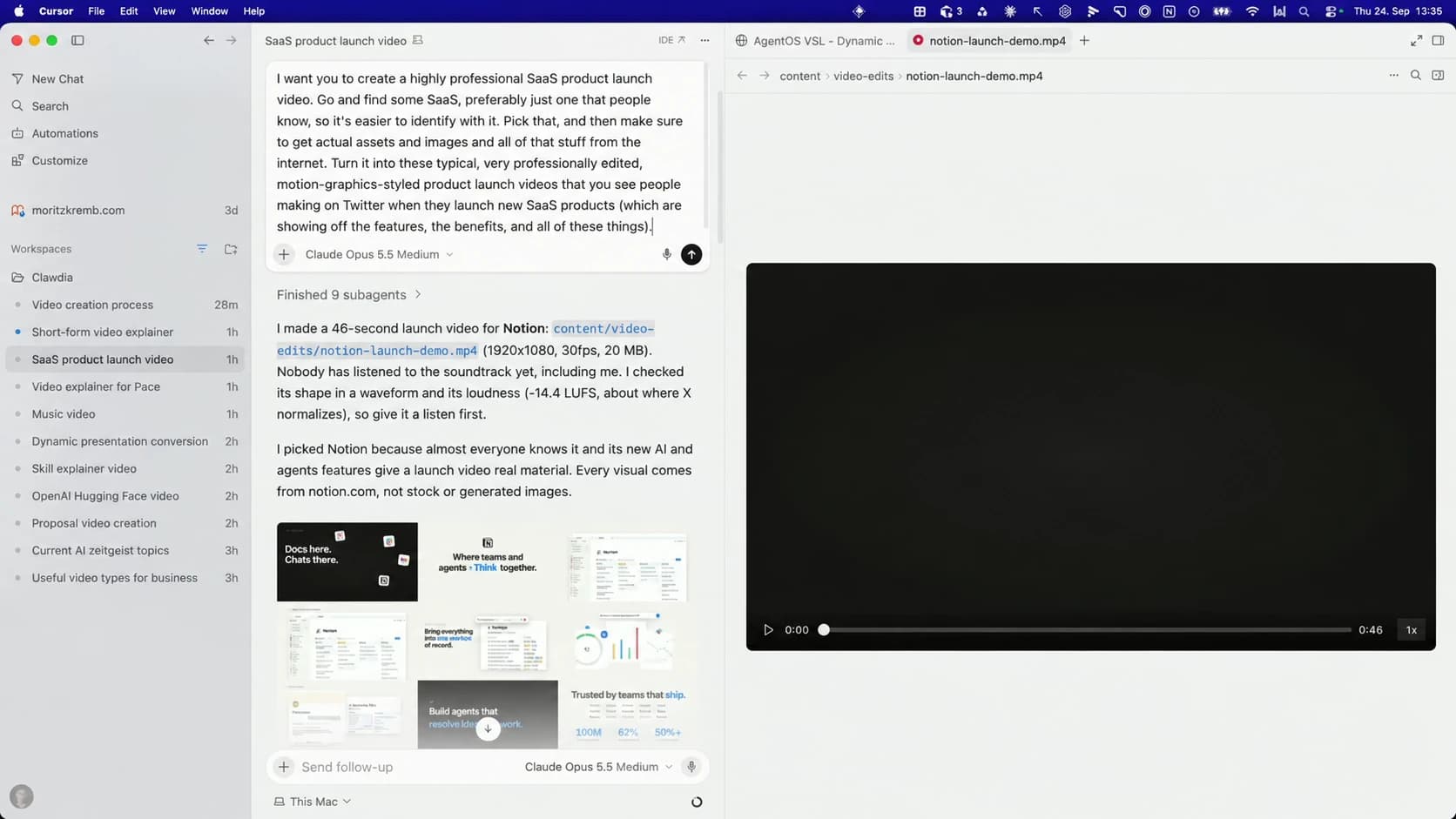Open IDE view from chat header
Viewport: 1456px width, 819px height.
[x=671, y=40]
